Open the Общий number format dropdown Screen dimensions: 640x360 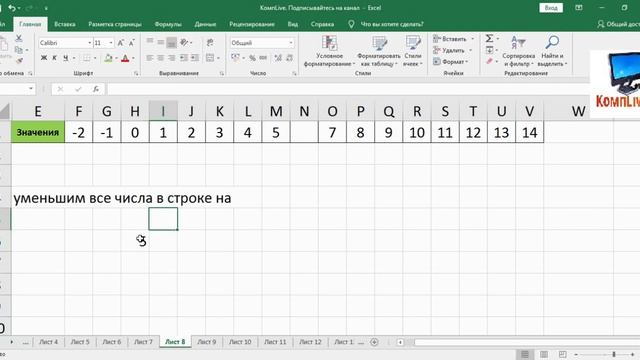coord(291,43)
